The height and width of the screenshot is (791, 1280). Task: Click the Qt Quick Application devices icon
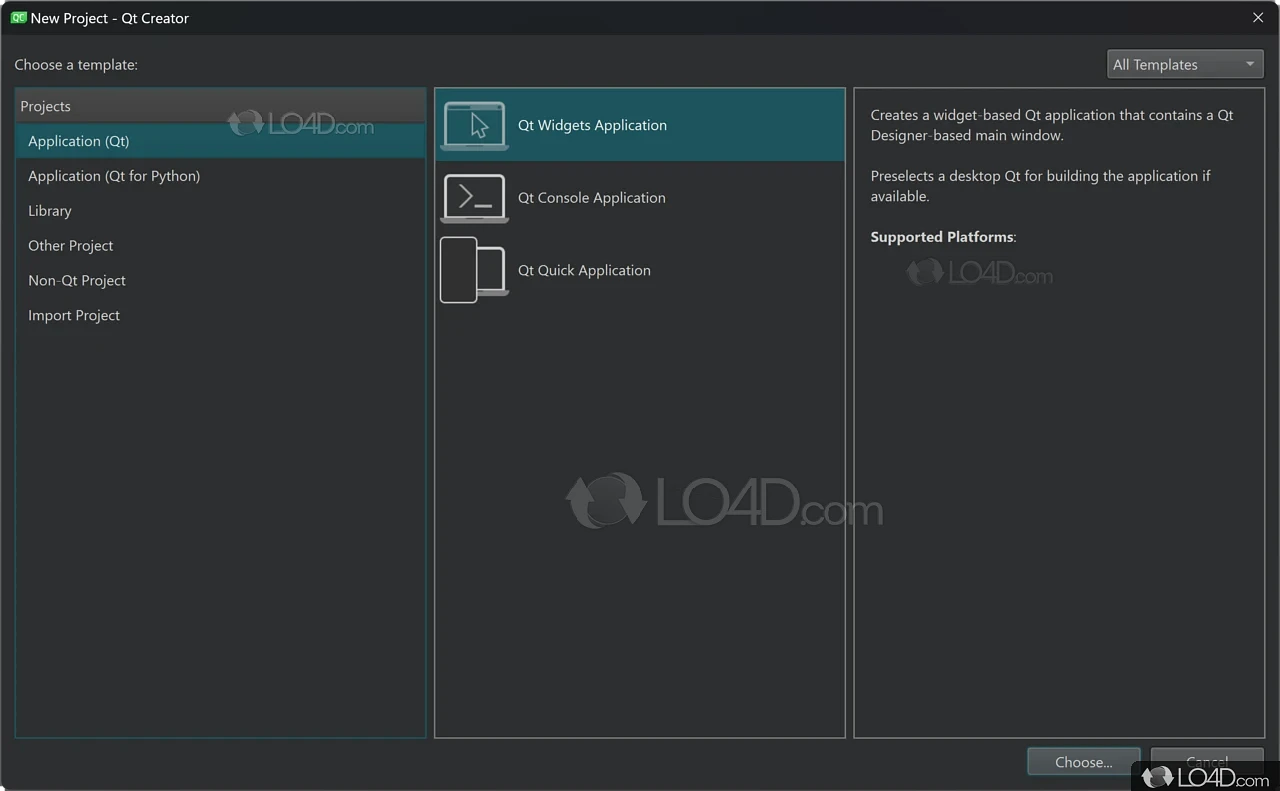(472, 269)
